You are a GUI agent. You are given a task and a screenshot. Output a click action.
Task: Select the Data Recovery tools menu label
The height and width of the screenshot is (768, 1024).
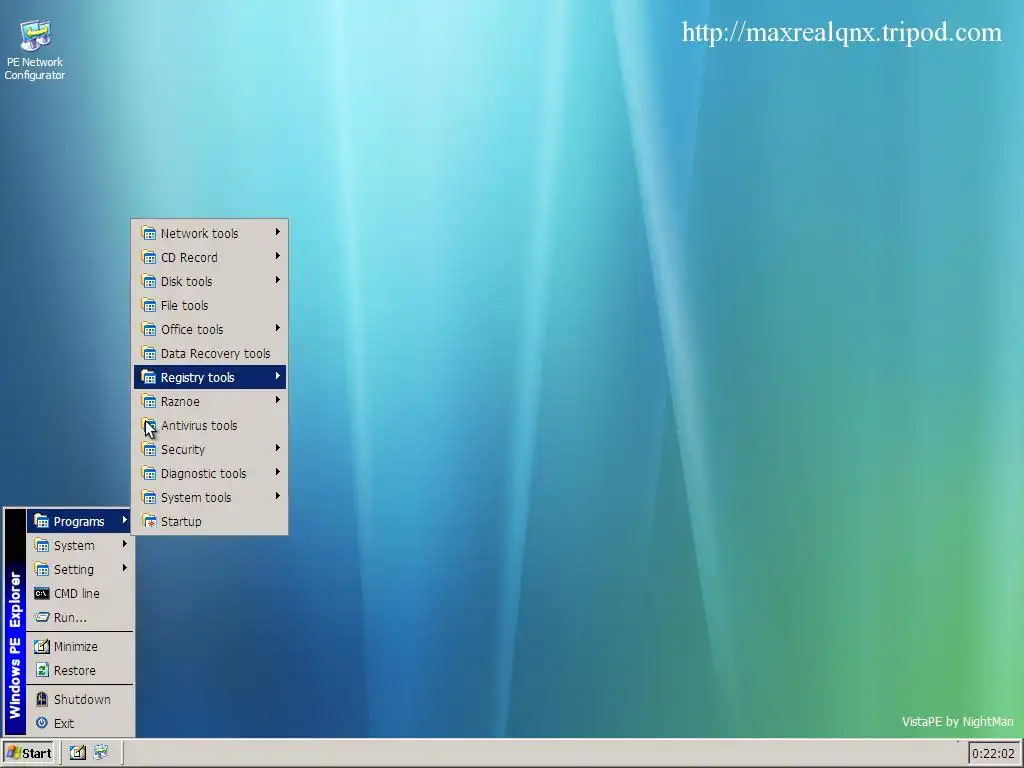pyautogui.click(x=216, y=353)
